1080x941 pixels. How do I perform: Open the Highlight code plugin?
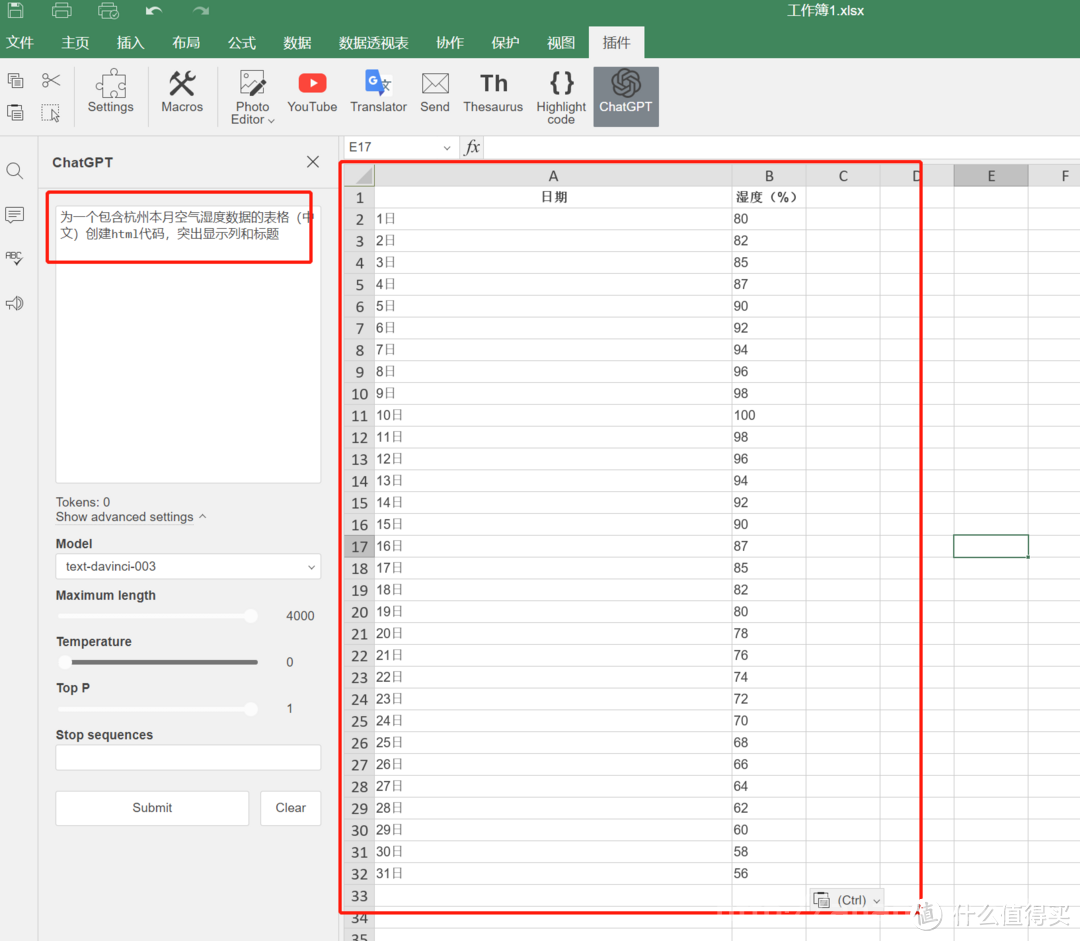click(x=561, y=96)
